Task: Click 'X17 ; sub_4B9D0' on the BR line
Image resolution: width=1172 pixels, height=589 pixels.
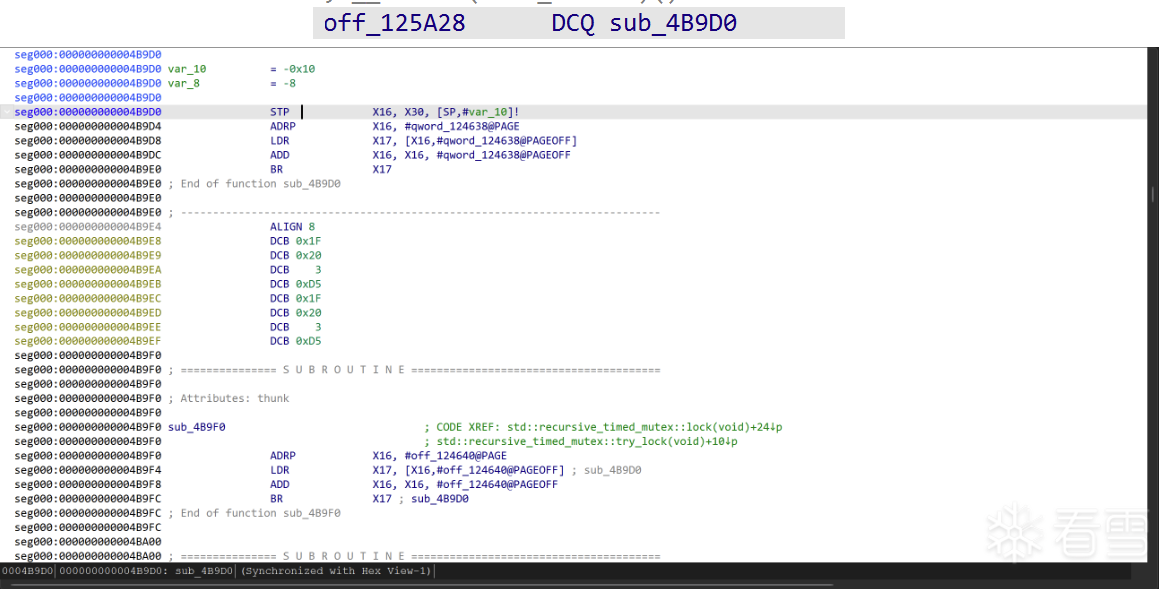Action: click(x=421, y=499)
